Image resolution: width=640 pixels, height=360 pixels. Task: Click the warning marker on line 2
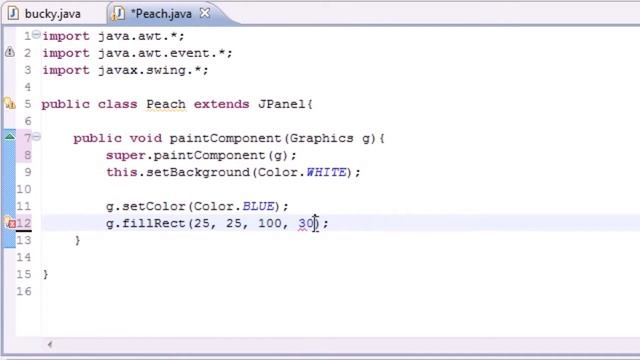[x=10, y=52]
